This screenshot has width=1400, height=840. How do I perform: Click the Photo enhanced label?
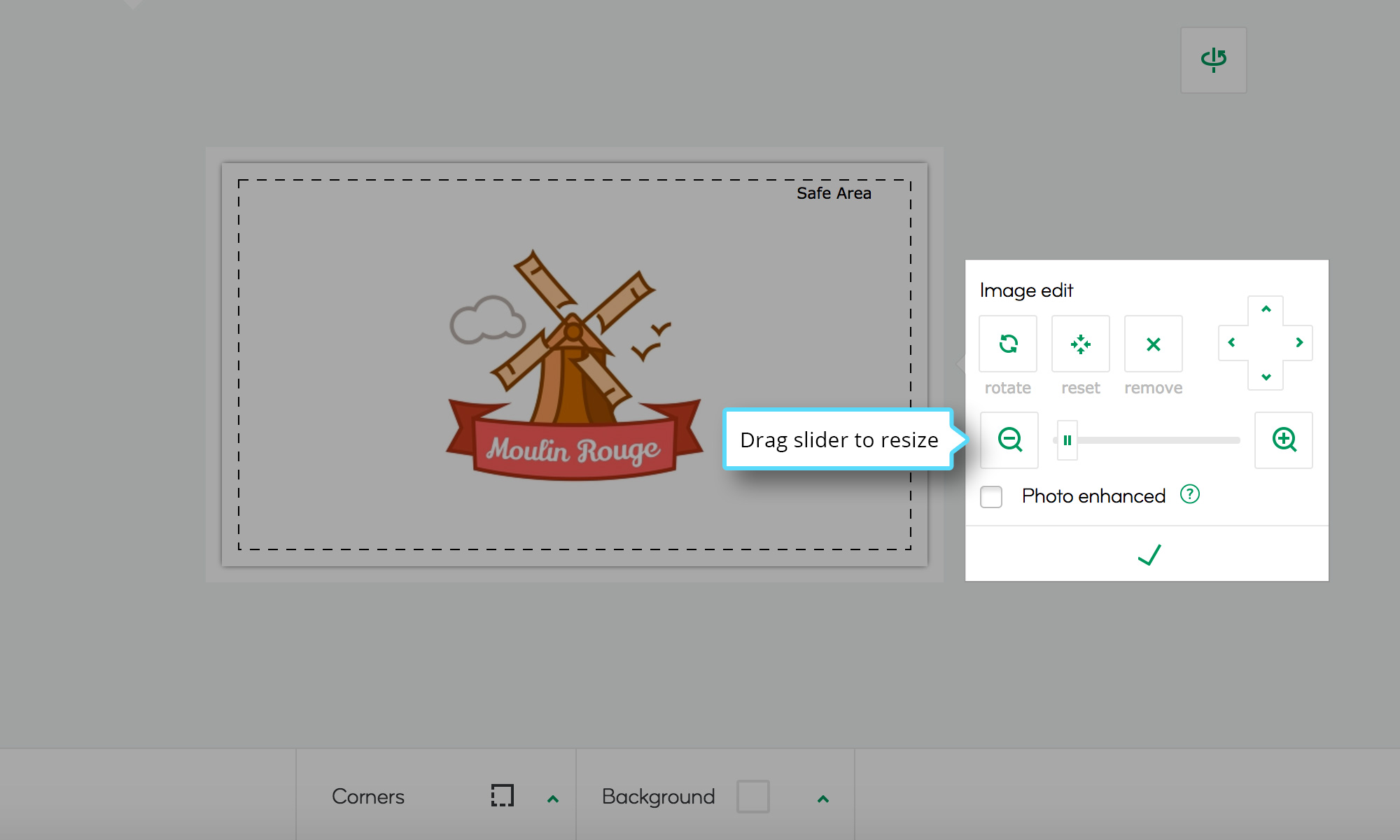[x=1093, y=496]
